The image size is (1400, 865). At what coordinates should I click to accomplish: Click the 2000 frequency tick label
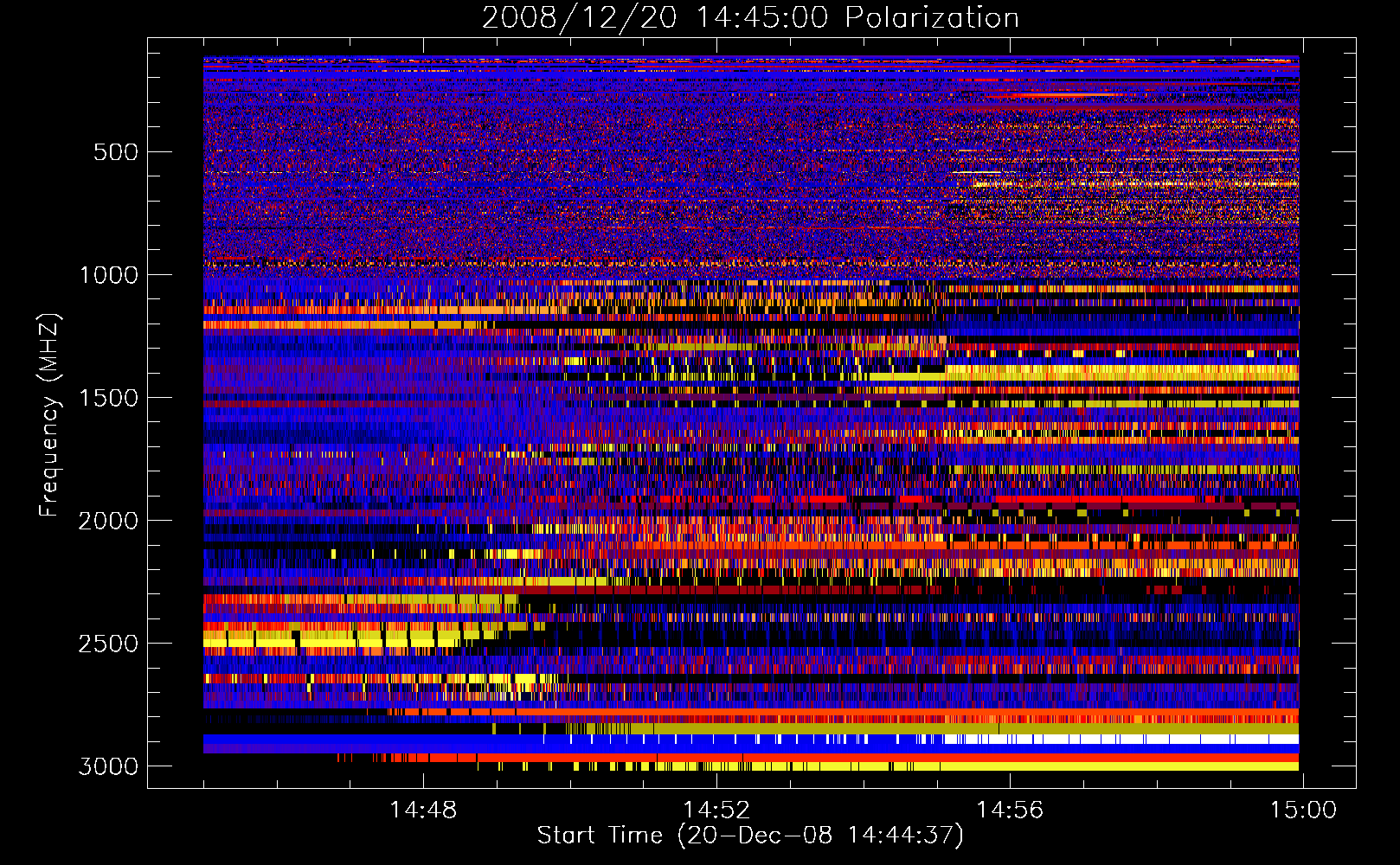[108, 521]
